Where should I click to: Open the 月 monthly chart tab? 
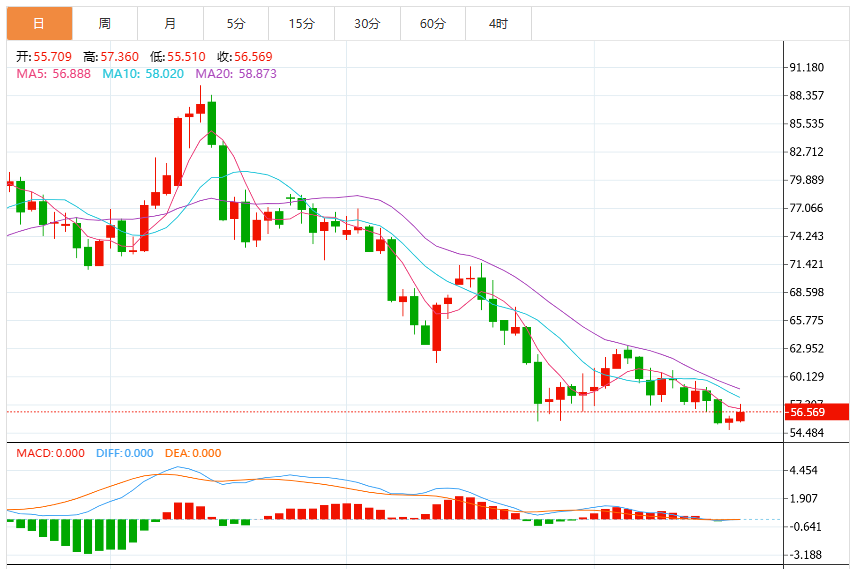click(170, 23)
